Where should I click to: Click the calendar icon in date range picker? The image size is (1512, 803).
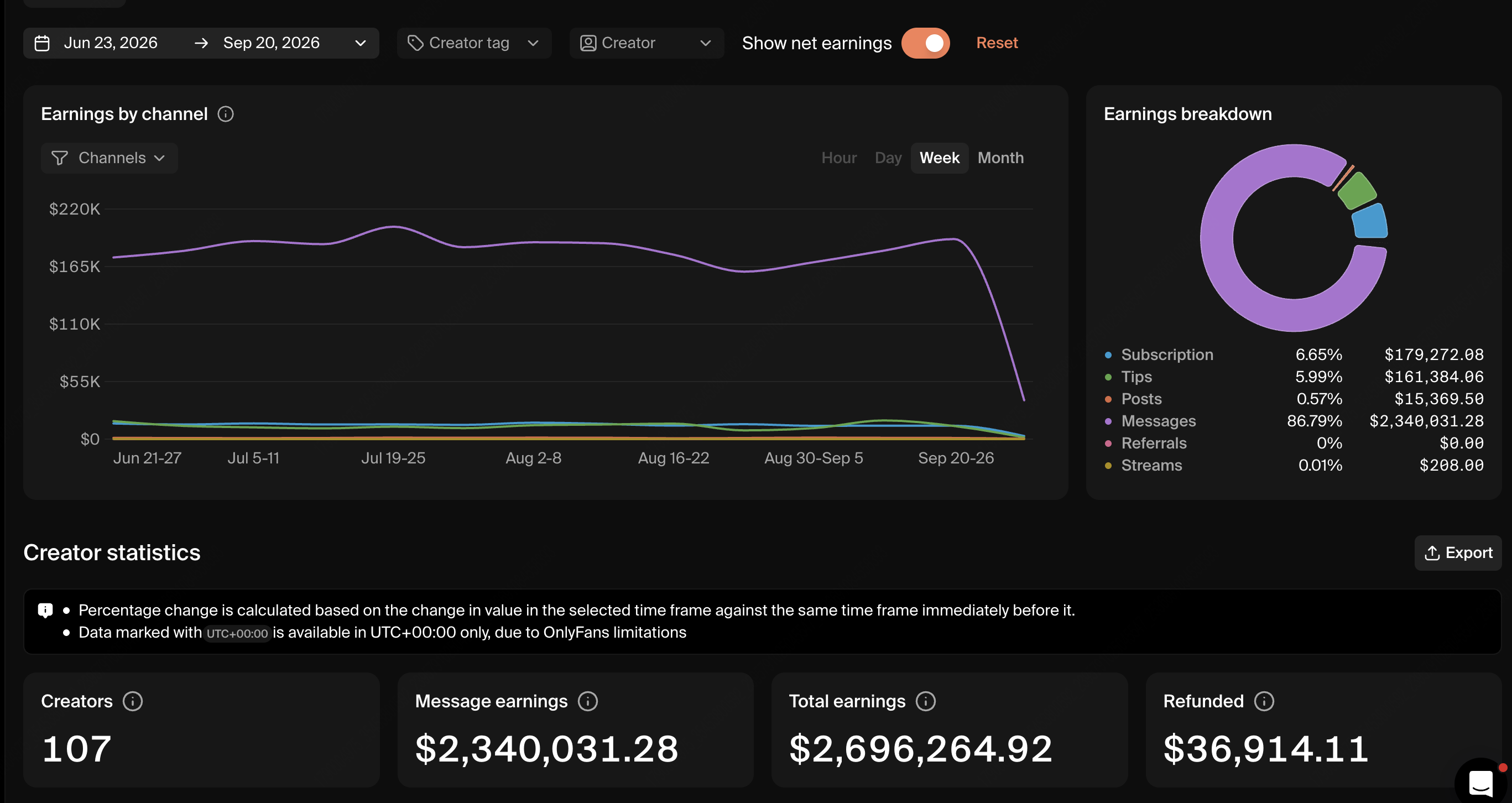click(41, 43)
